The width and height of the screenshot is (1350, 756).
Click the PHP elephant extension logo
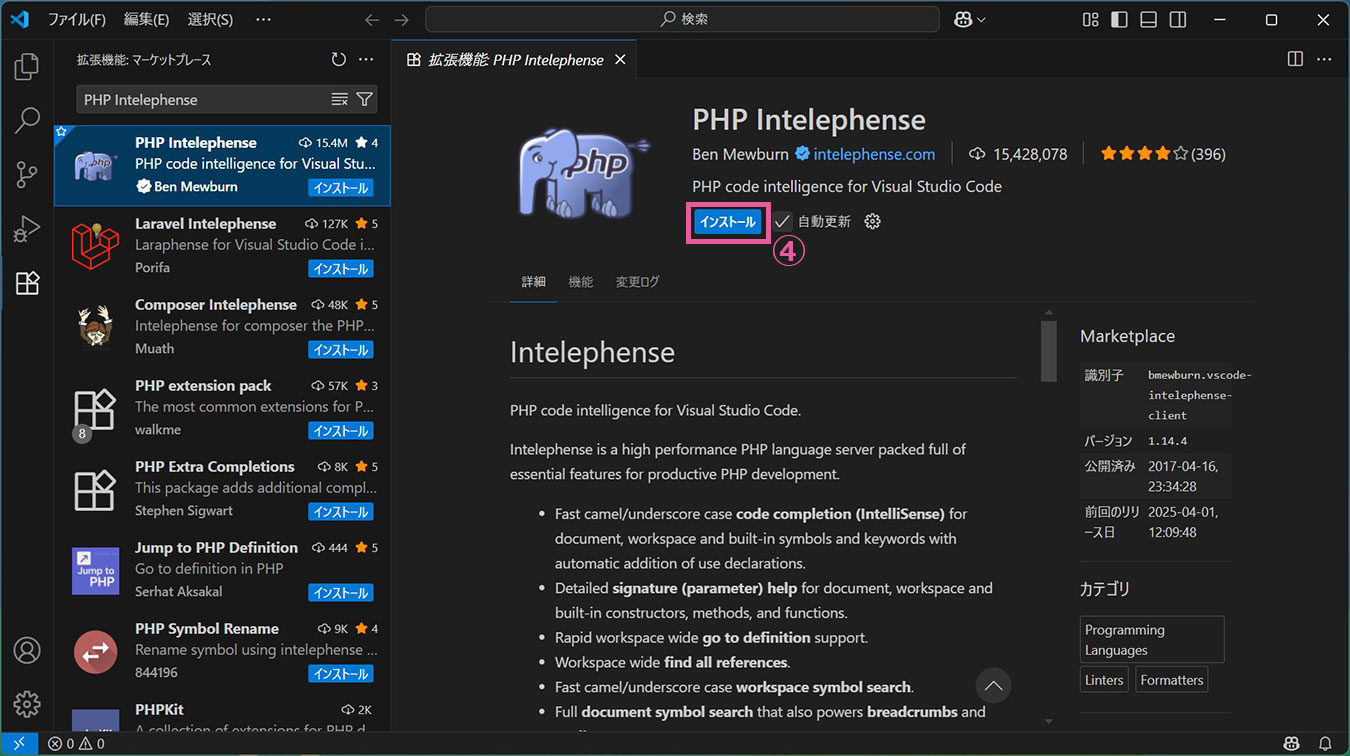(582, 172)
